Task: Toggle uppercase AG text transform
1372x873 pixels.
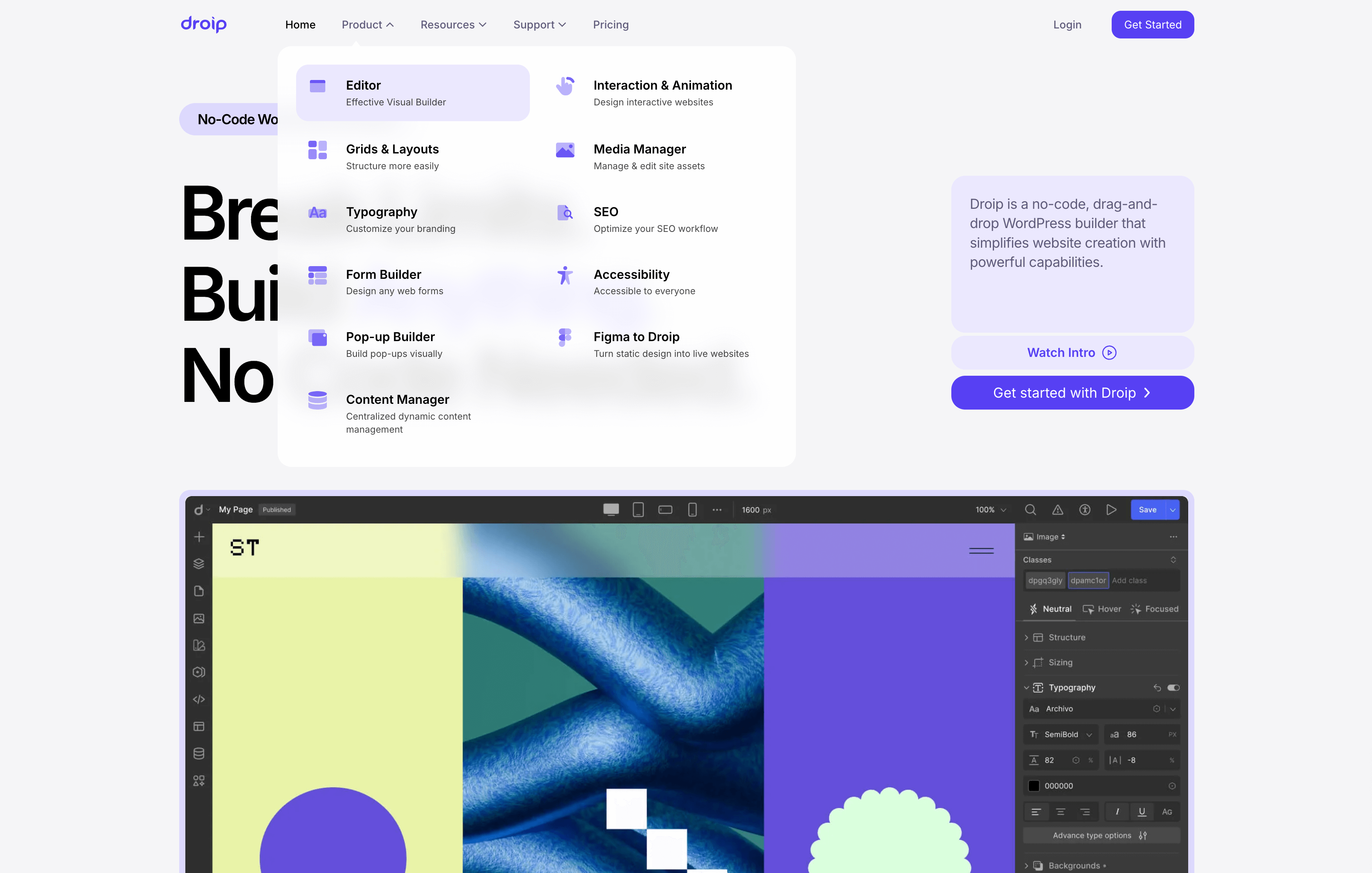Action: 1167,811
